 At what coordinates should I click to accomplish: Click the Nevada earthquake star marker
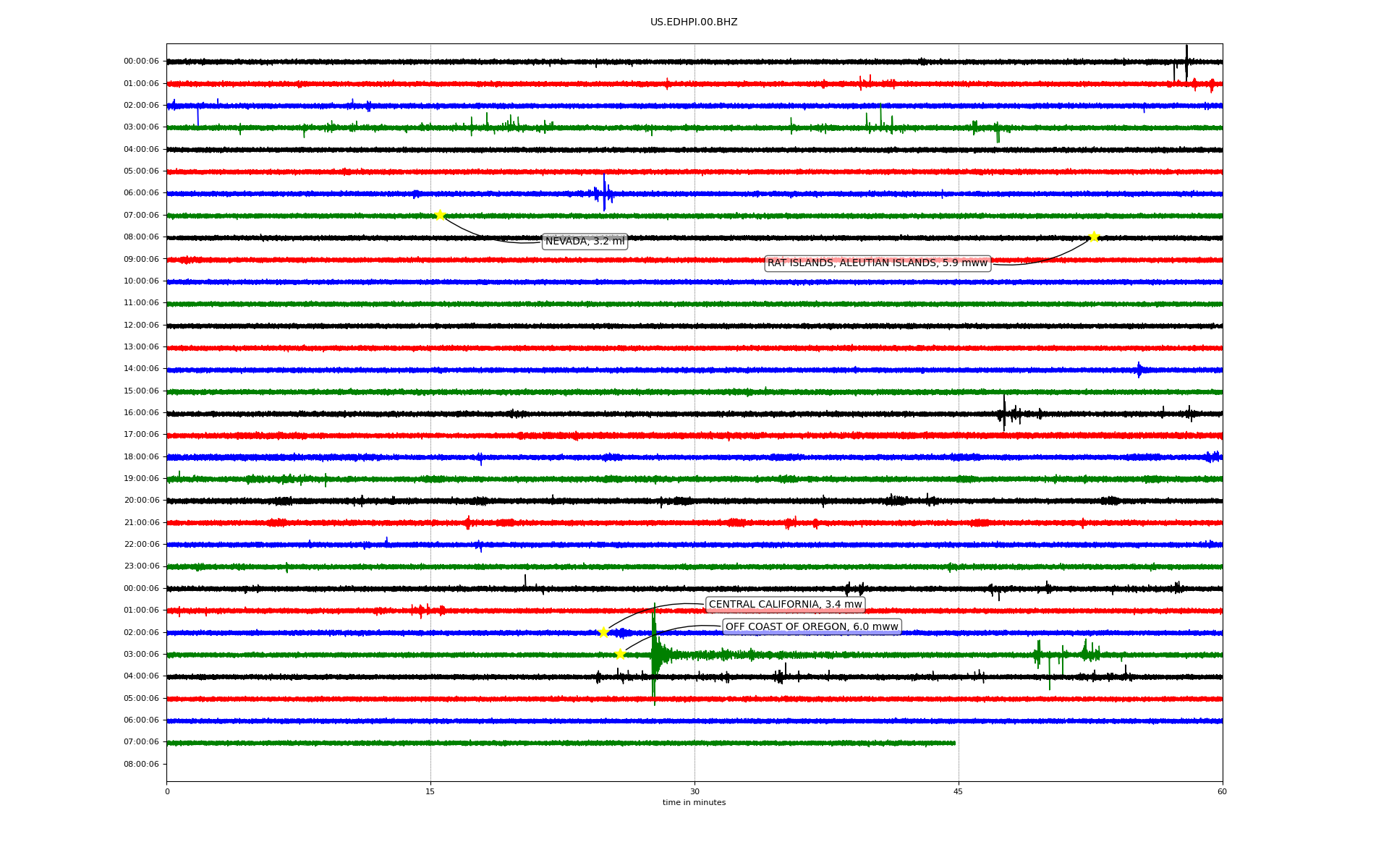[x=440, y=215]
